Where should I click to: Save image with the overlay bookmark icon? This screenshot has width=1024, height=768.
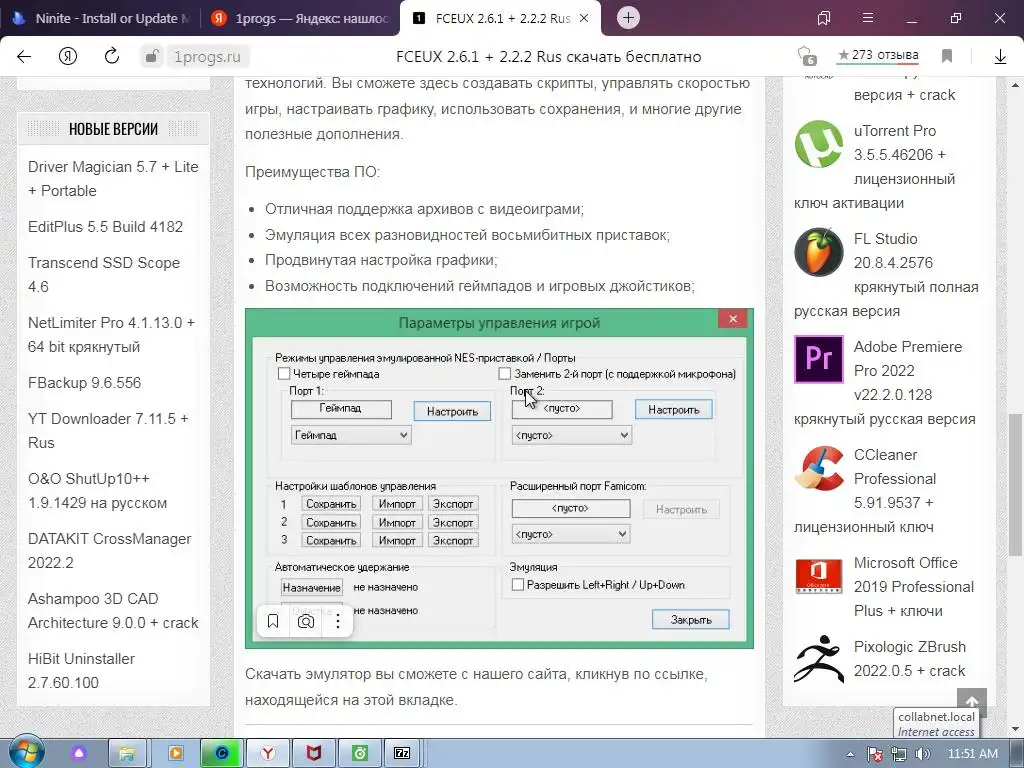click(x=273, y=621)
